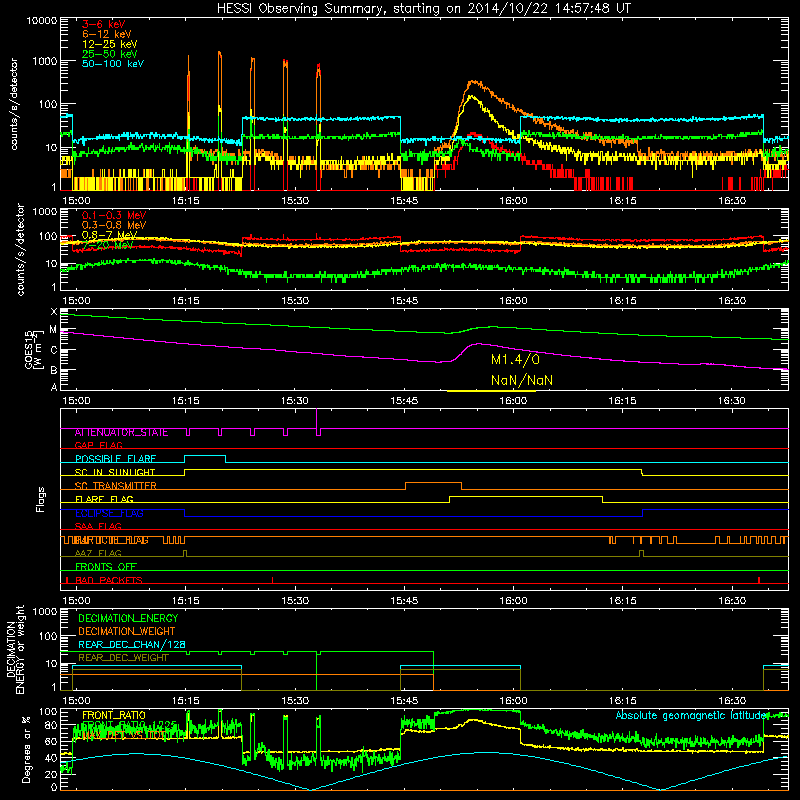Click the 0.8-7 MeV legend label

(109, 235)
